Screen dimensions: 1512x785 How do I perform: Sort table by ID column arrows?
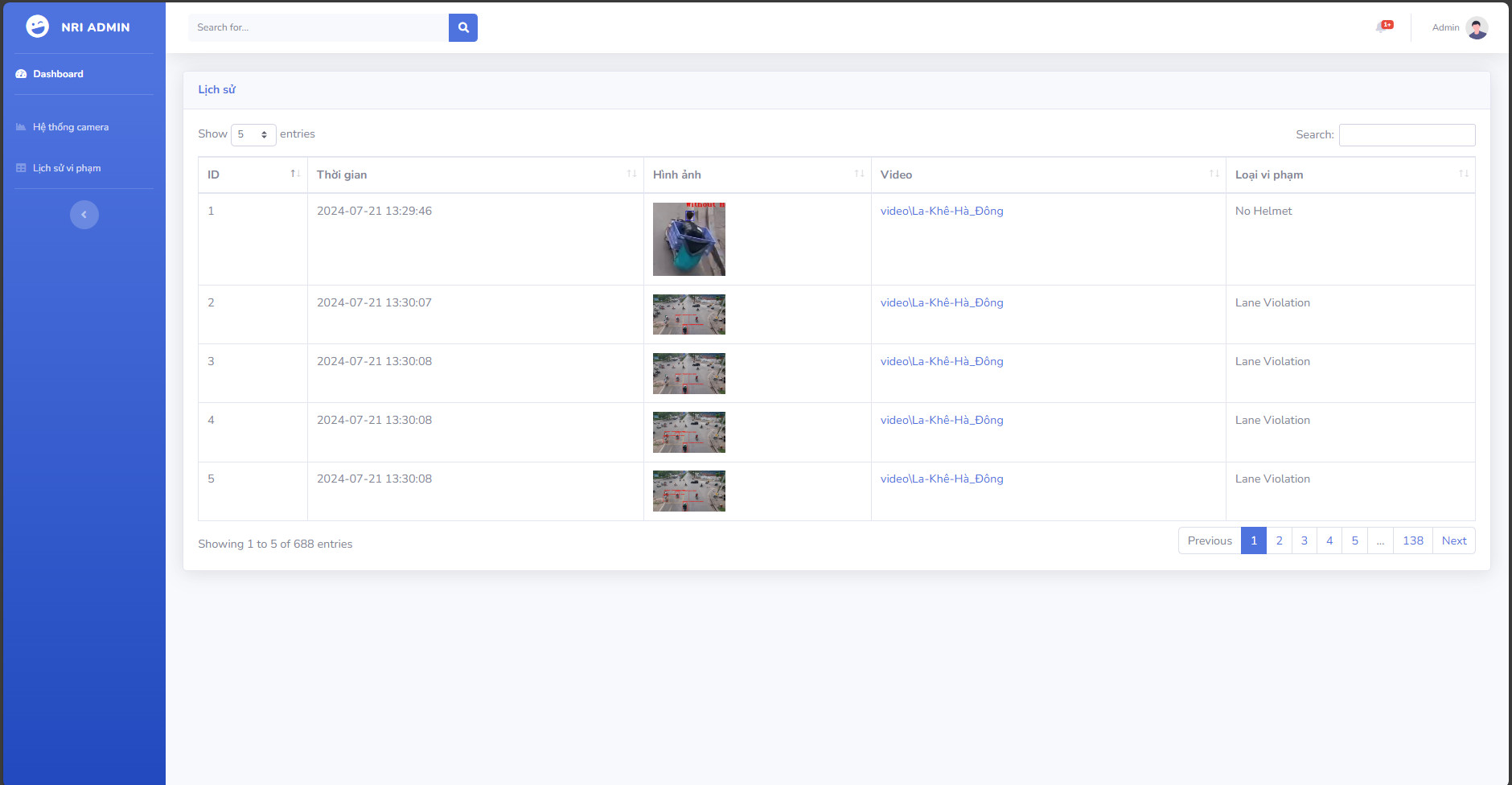295,174
